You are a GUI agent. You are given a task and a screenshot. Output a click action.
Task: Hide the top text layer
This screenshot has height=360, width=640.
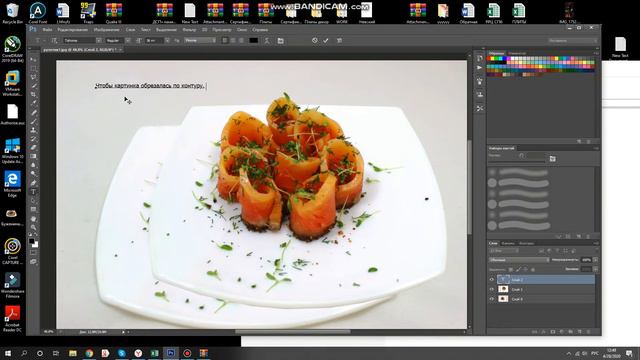492,280
